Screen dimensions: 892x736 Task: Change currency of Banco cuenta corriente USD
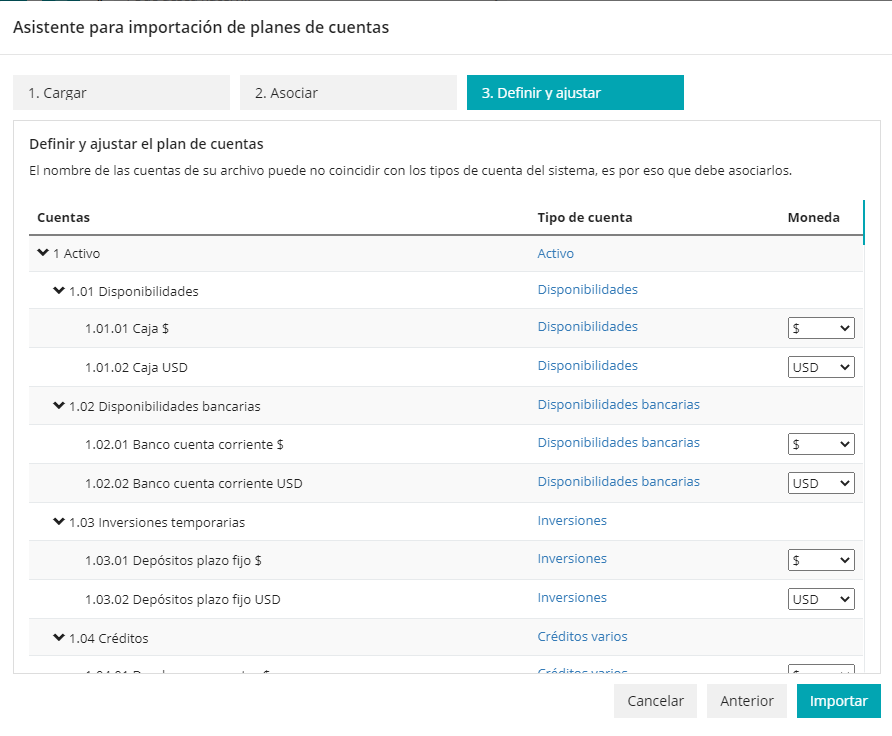pyautogui.click(x=821, y=483)
